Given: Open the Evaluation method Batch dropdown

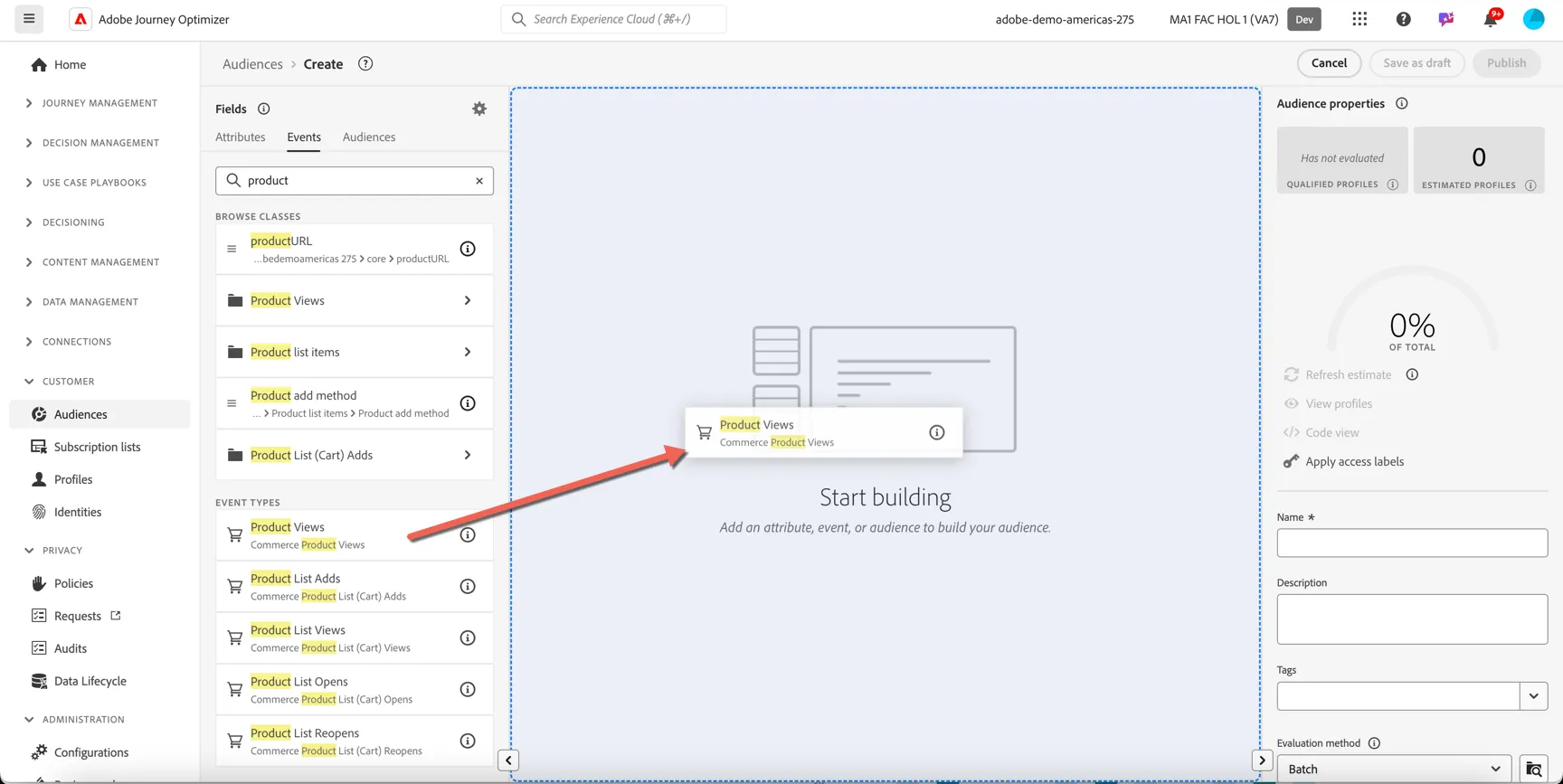Looking at the screenshot, I should coord(1394,770).
